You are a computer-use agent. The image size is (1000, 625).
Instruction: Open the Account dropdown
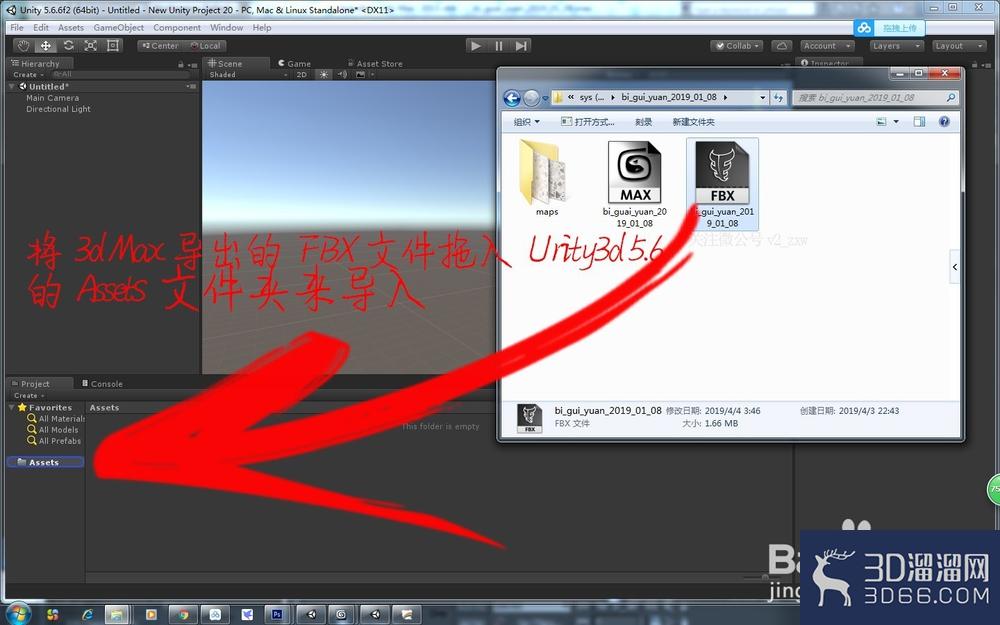pyautogui.click(x=827, y=46)
